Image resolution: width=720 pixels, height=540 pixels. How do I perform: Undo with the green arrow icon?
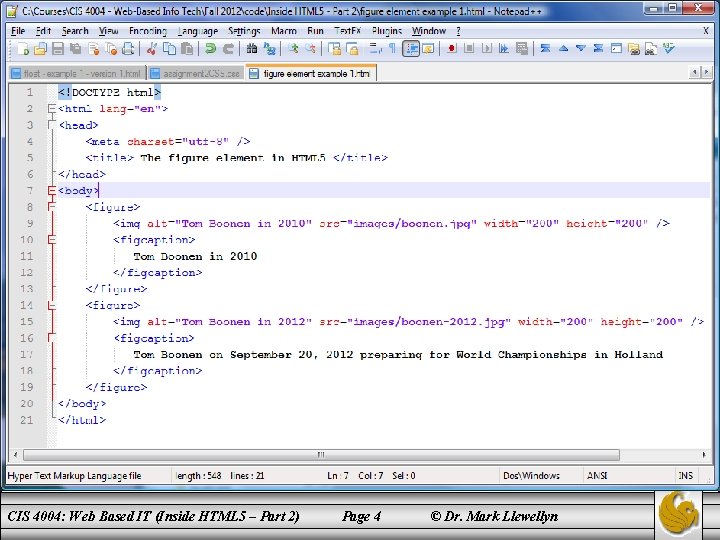tap(210, 48)
